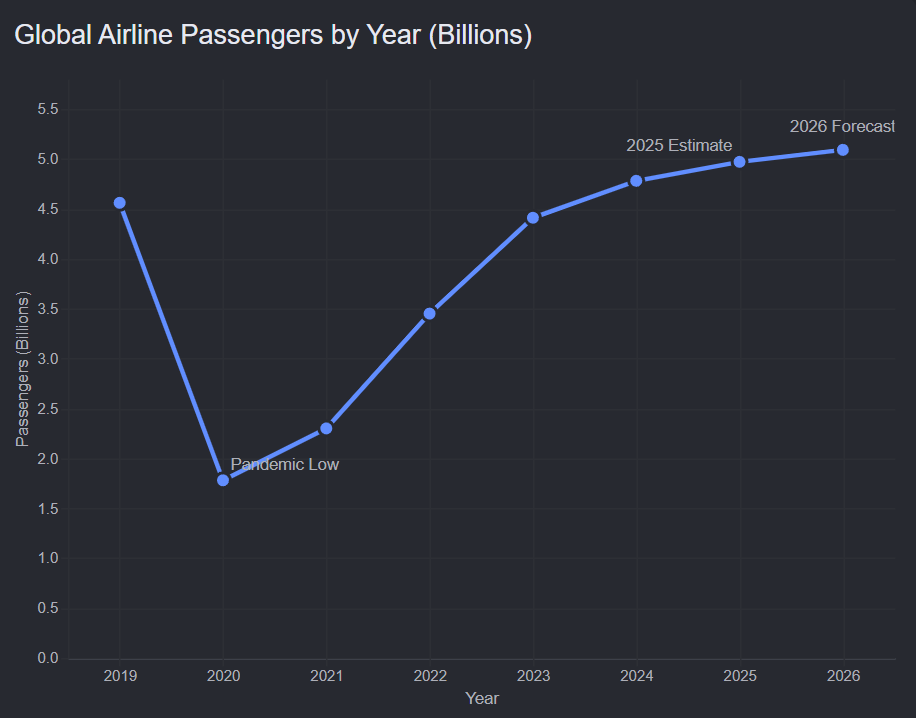The image size is (916, 718).
Task: Click the 2026 x-axis tick label
Action: [x=844, y=676]
